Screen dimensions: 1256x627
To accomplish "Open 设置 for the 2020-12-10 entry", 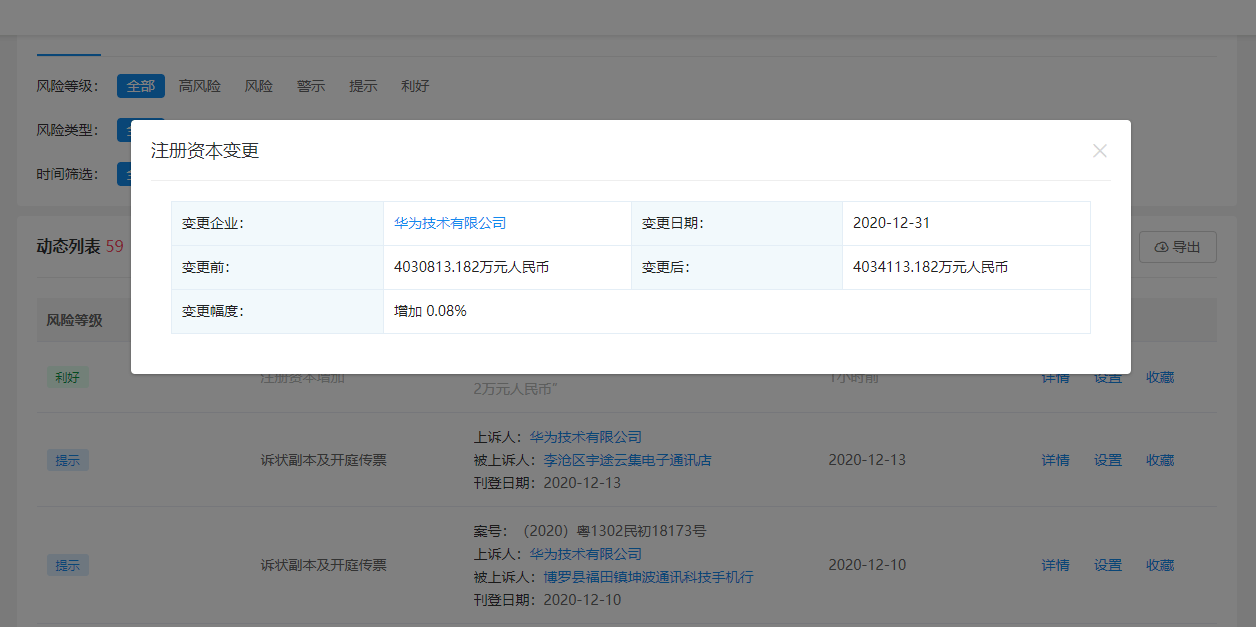I will click(x=1107, y=565).
